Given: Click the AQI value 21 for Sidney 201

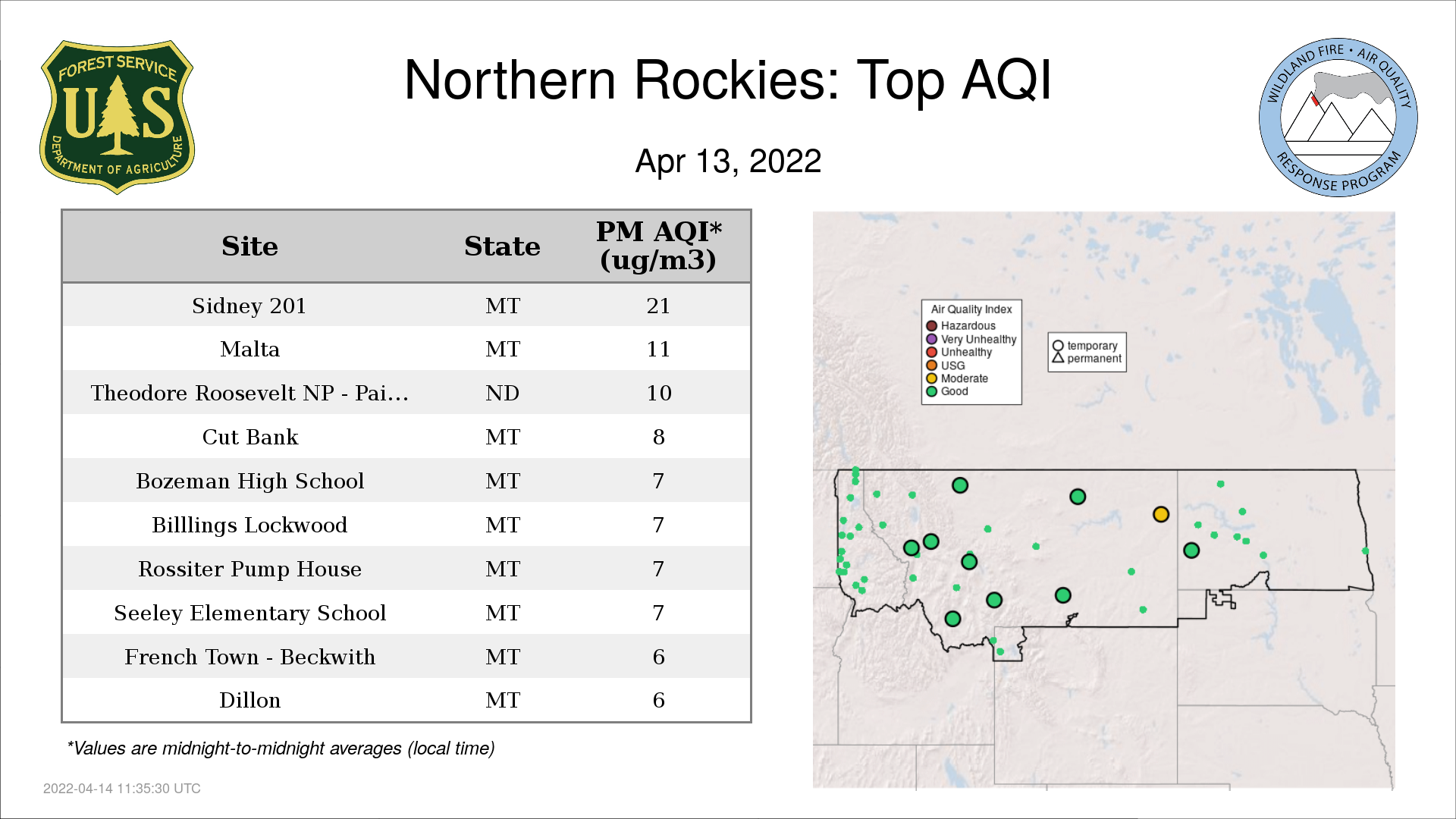Looking at the screenshot, I should (x=658, y=306).
